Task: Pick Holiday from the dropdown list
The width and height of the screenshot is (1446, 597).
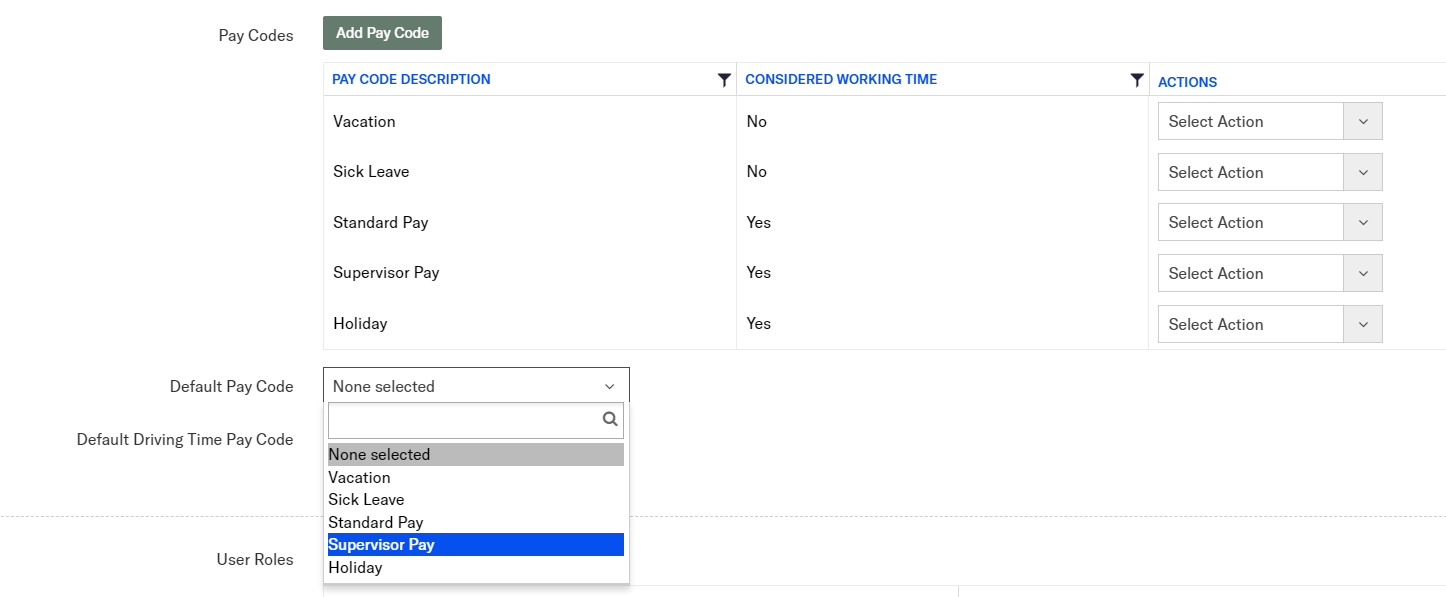Action: coord(355,568)
